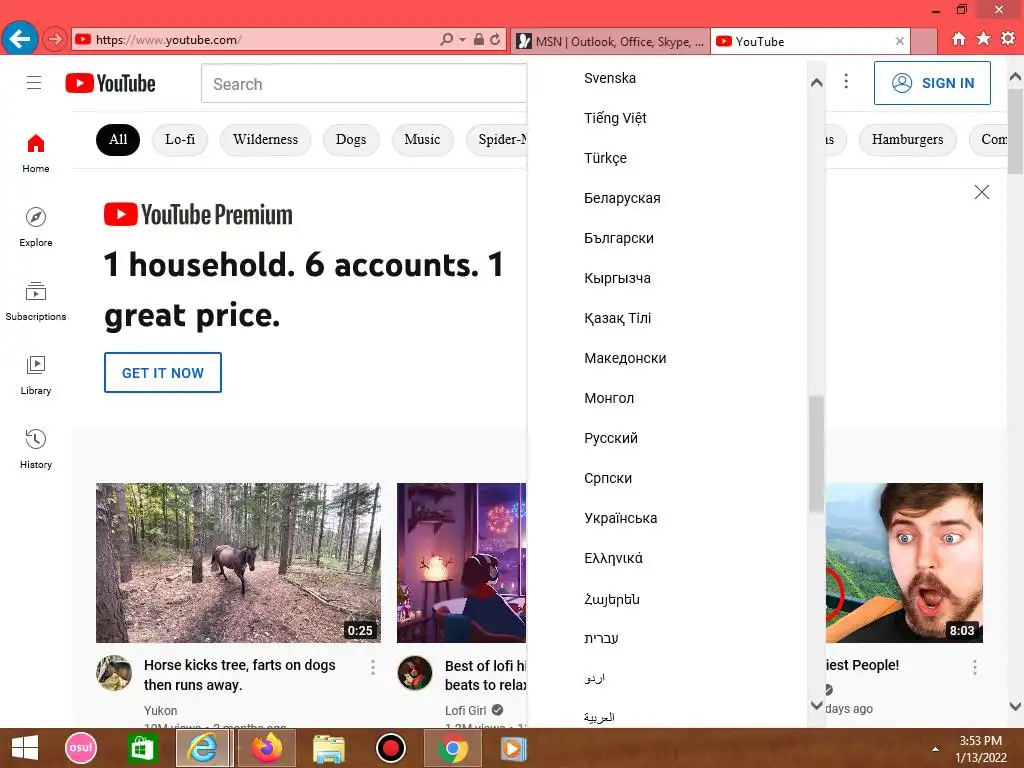Click GET IT NOW Premium button

163,373
